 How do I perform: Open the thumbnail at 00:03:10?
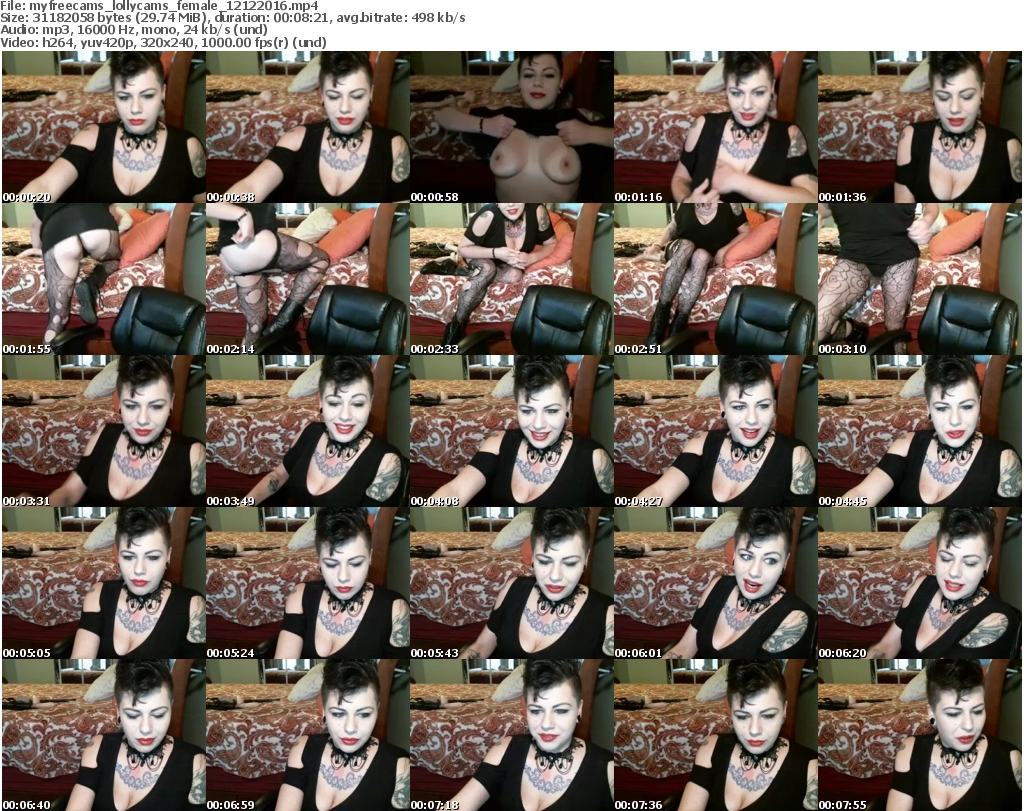point(920,279)
